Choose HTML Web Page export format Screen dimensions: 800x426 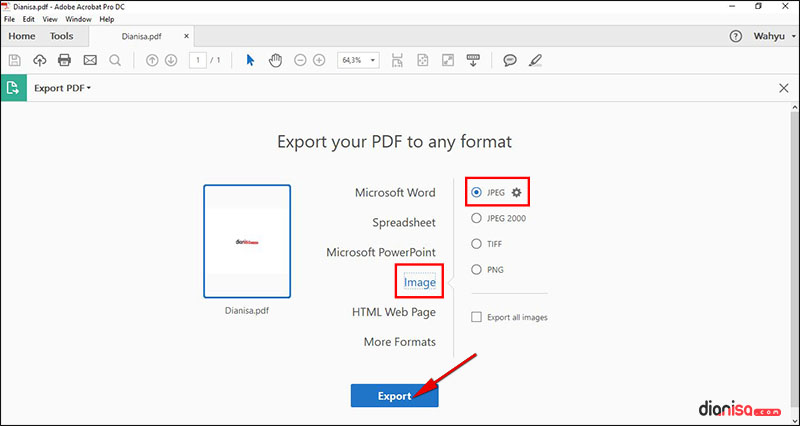coord(394,312)
